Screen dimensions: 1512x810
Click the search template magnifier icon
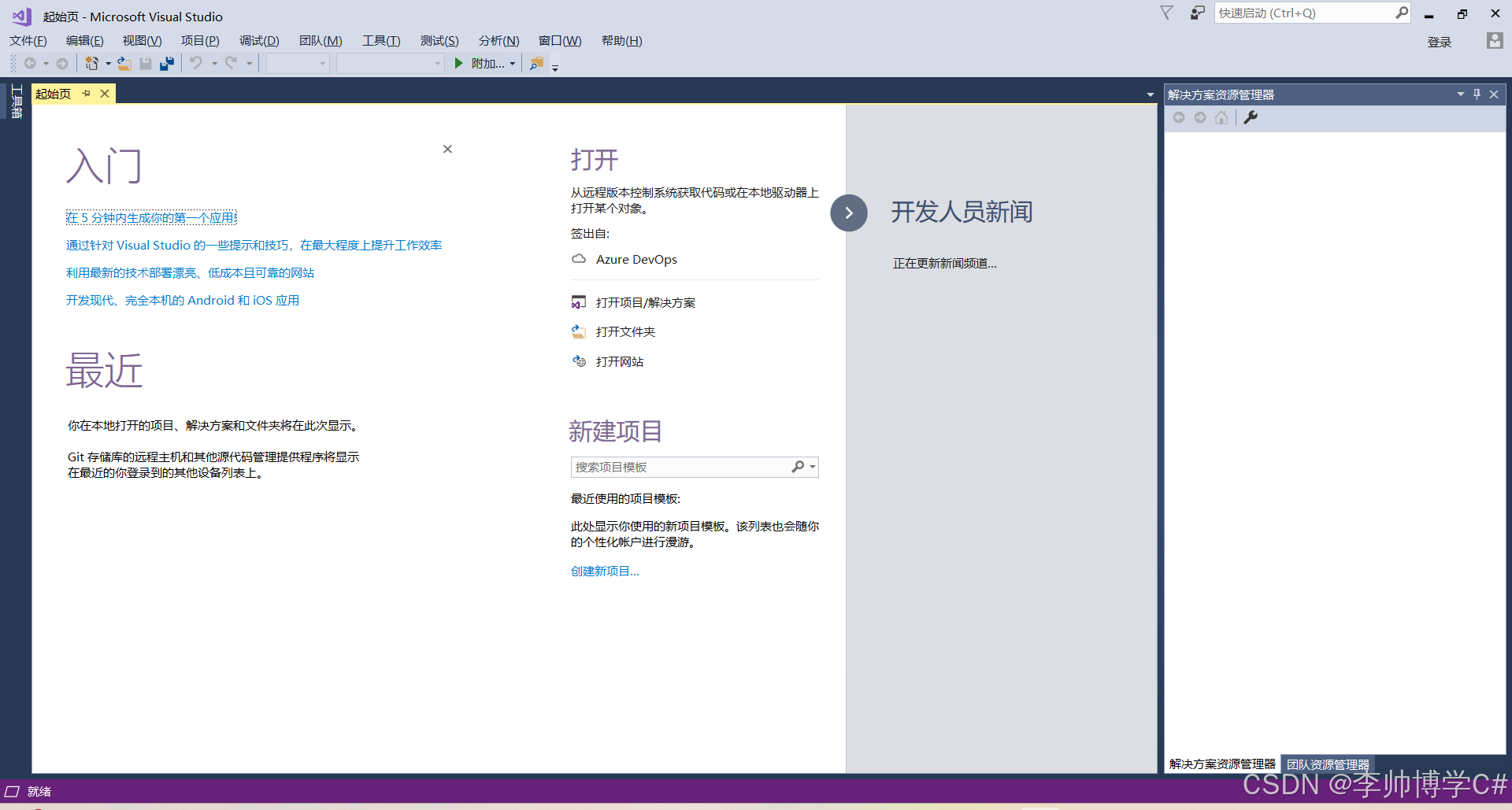[x=798, y=467]
